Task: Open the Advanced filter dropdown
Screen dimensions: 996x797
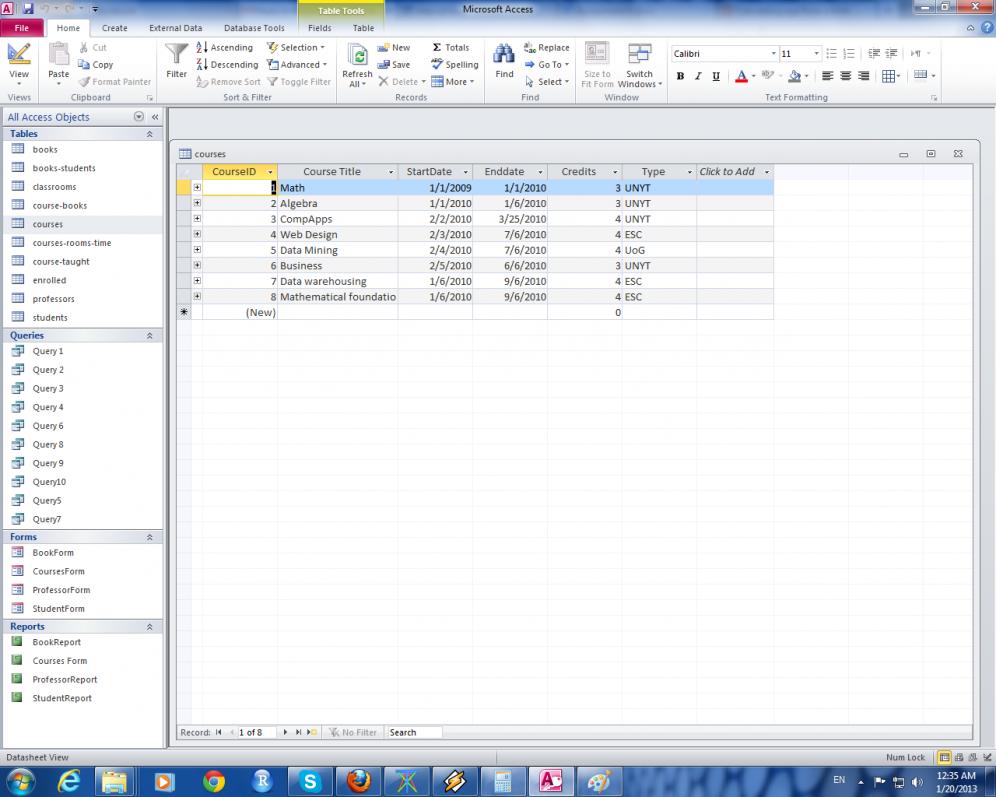Action: click(x=297, y=65)
